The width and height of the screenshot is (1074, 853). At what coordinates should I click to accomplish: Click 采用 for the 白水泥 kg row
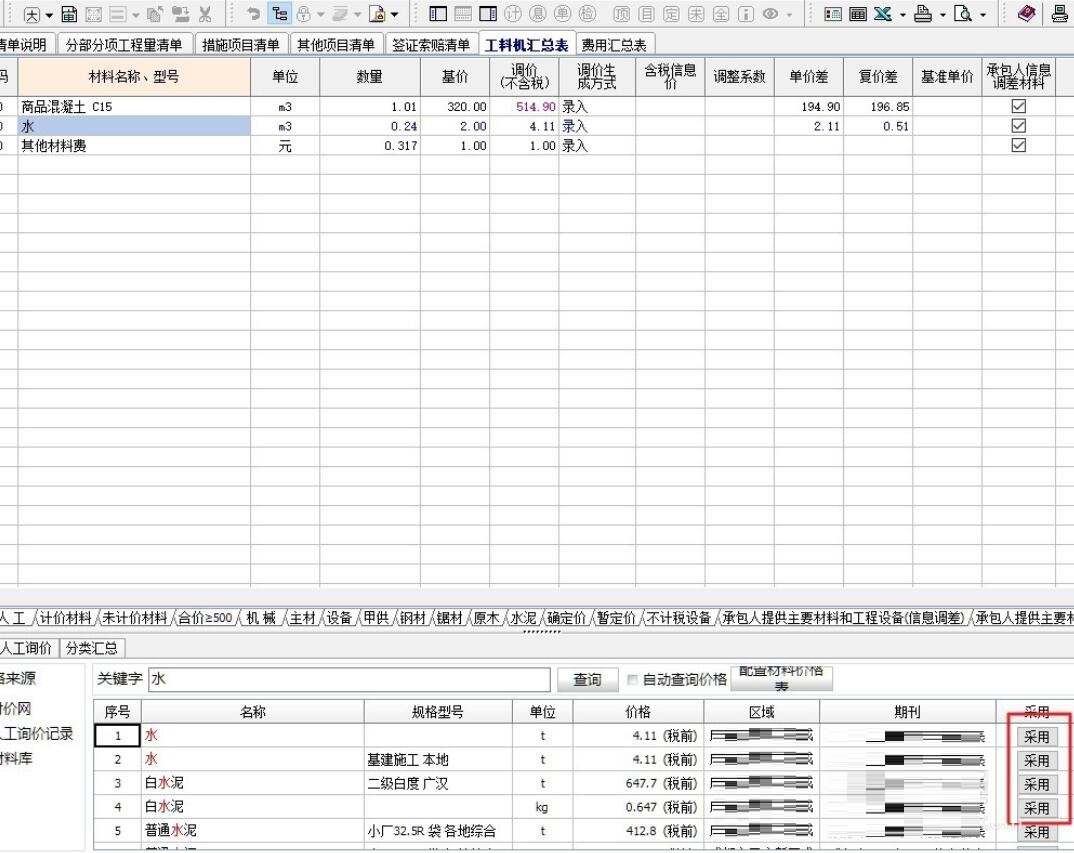pyautogui.click(x=1036, y=808)
